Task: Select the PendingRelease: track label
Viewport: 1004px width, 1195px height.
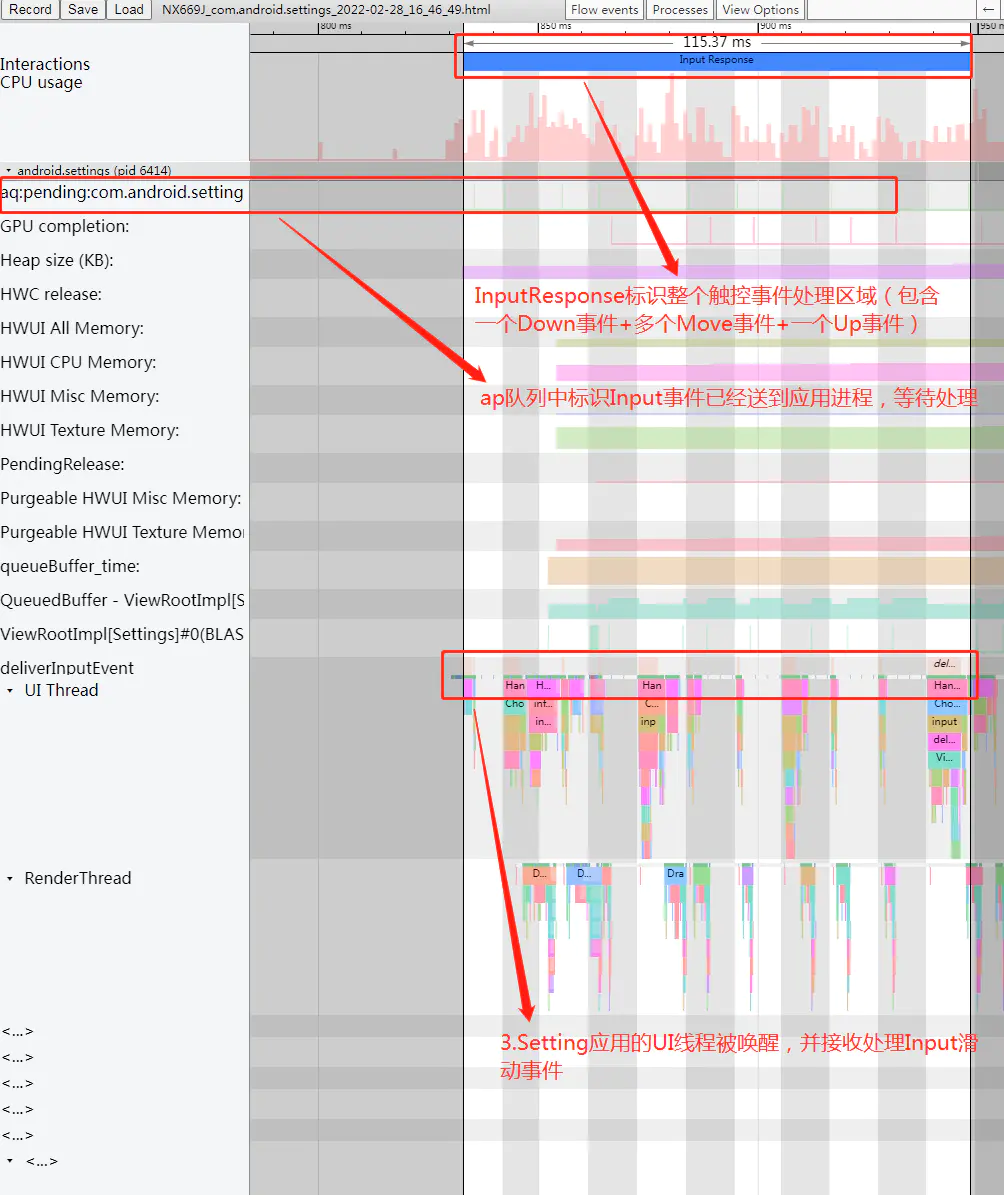Action: pos(63,464)
